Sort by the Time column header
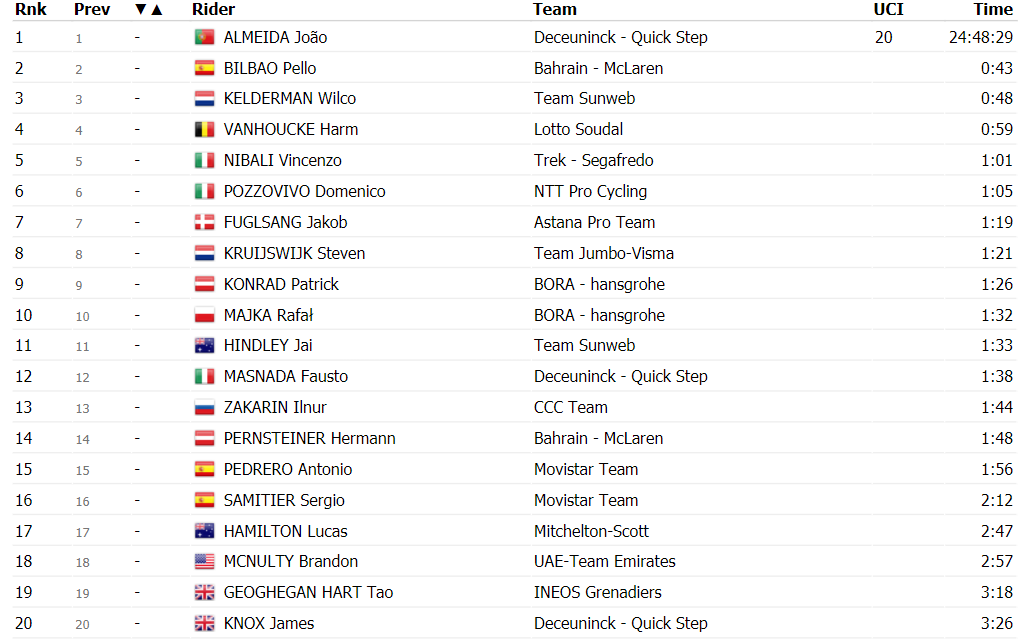The image size is (1031, 643). [x=993, y=9]
